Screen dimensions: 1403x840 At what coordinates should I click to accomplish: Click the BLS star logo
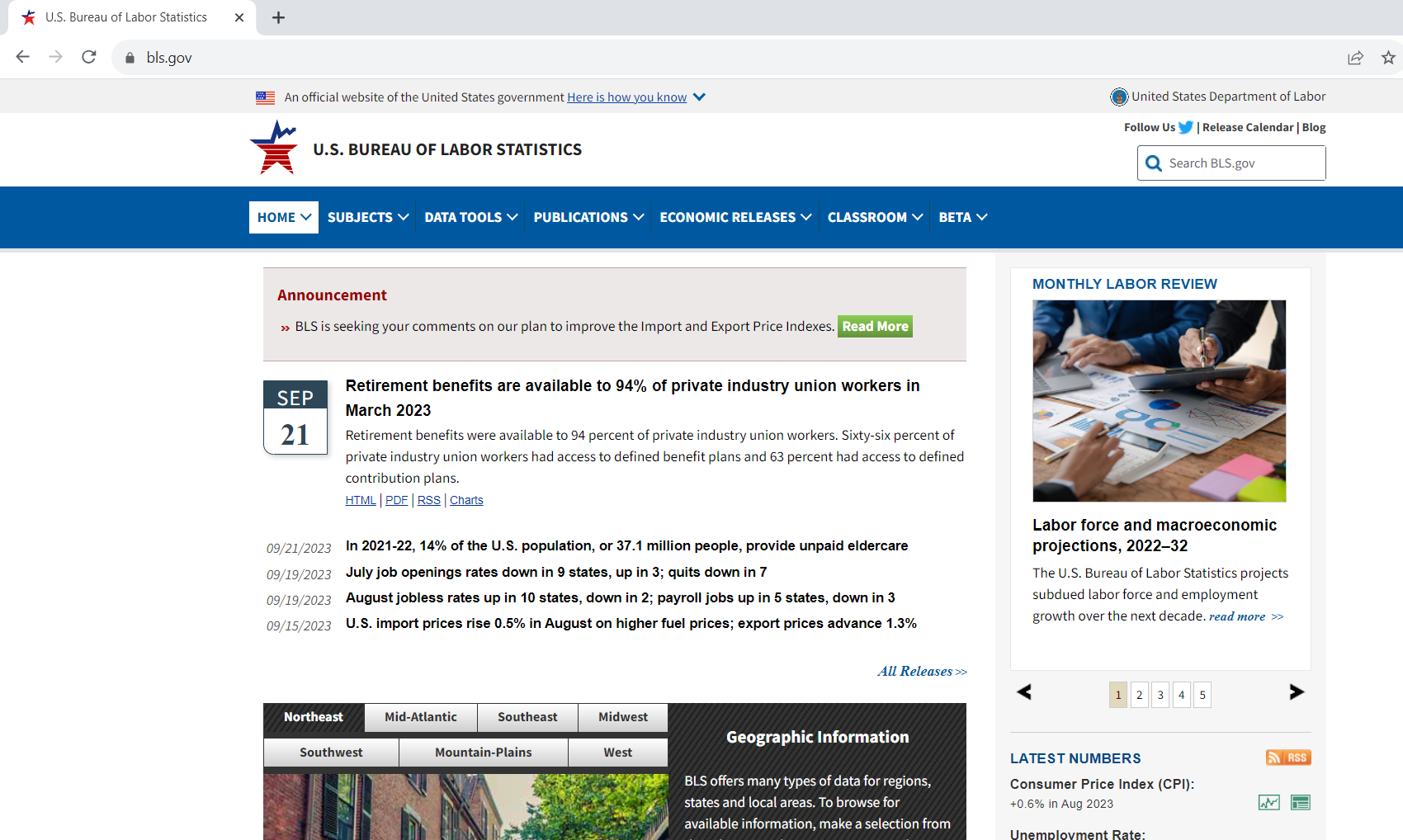(x=274, y=149)
